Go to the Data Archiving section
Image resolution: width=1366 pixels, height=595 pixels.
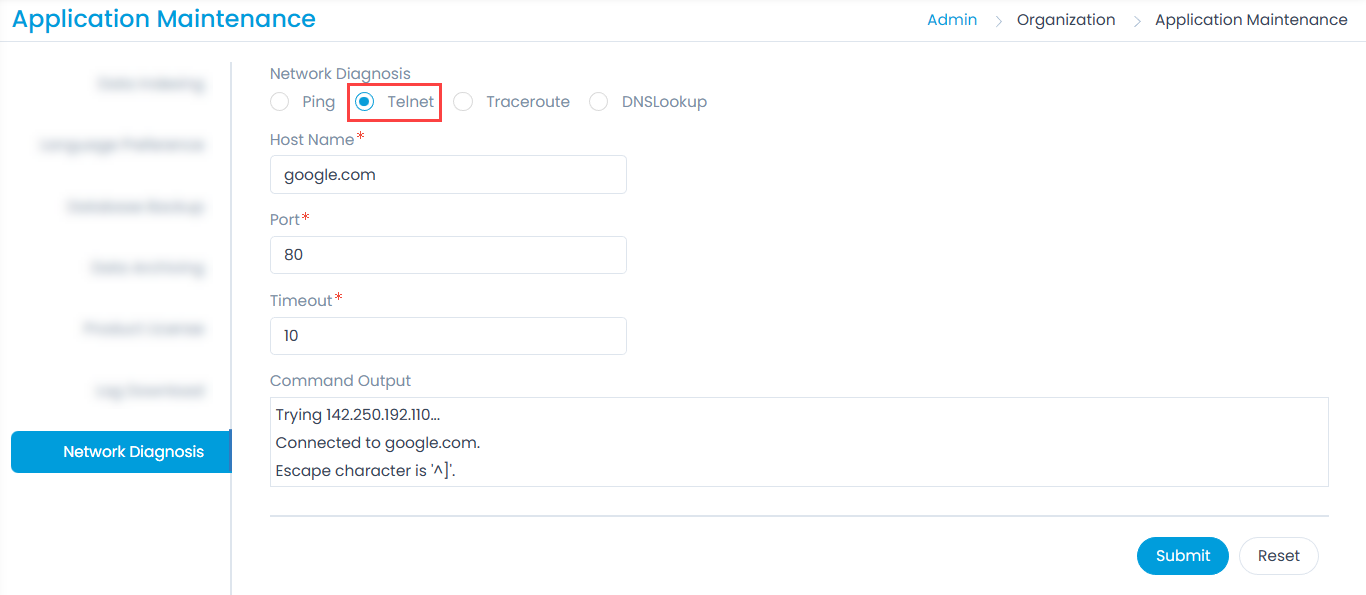[147, 268]
